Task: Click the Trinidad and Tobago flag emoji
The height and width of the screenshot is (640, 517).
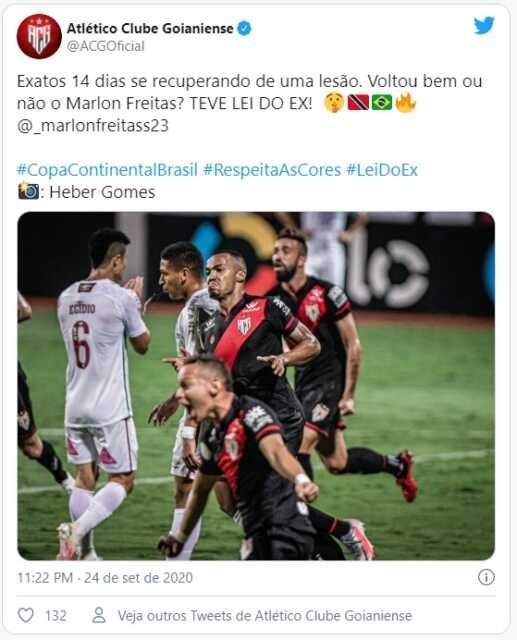Action: click(x=358, y=102)
